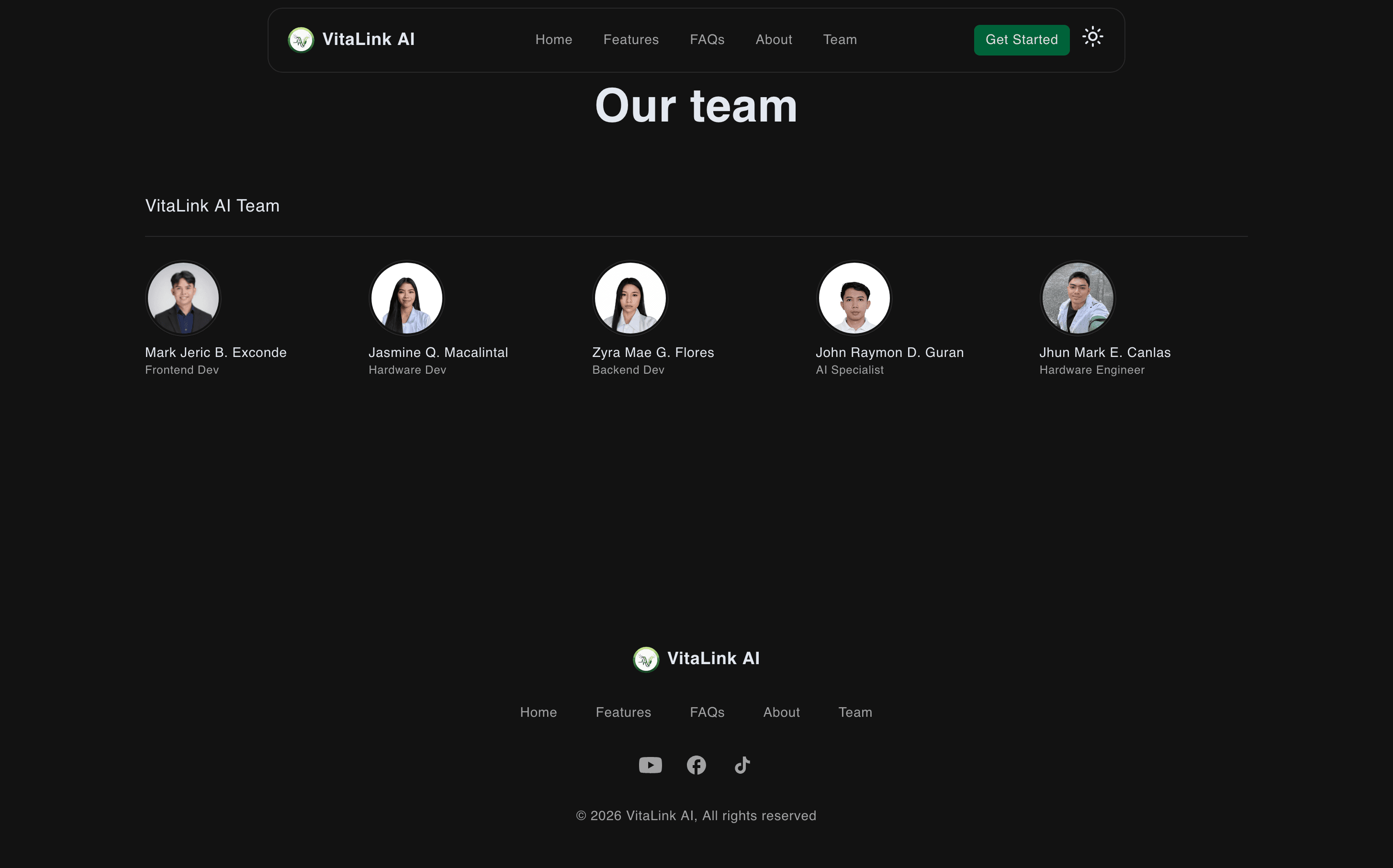Click the name John Raymon D. Guran
The height and width of the screenshot is (868, 1393).
pos(889,353)
